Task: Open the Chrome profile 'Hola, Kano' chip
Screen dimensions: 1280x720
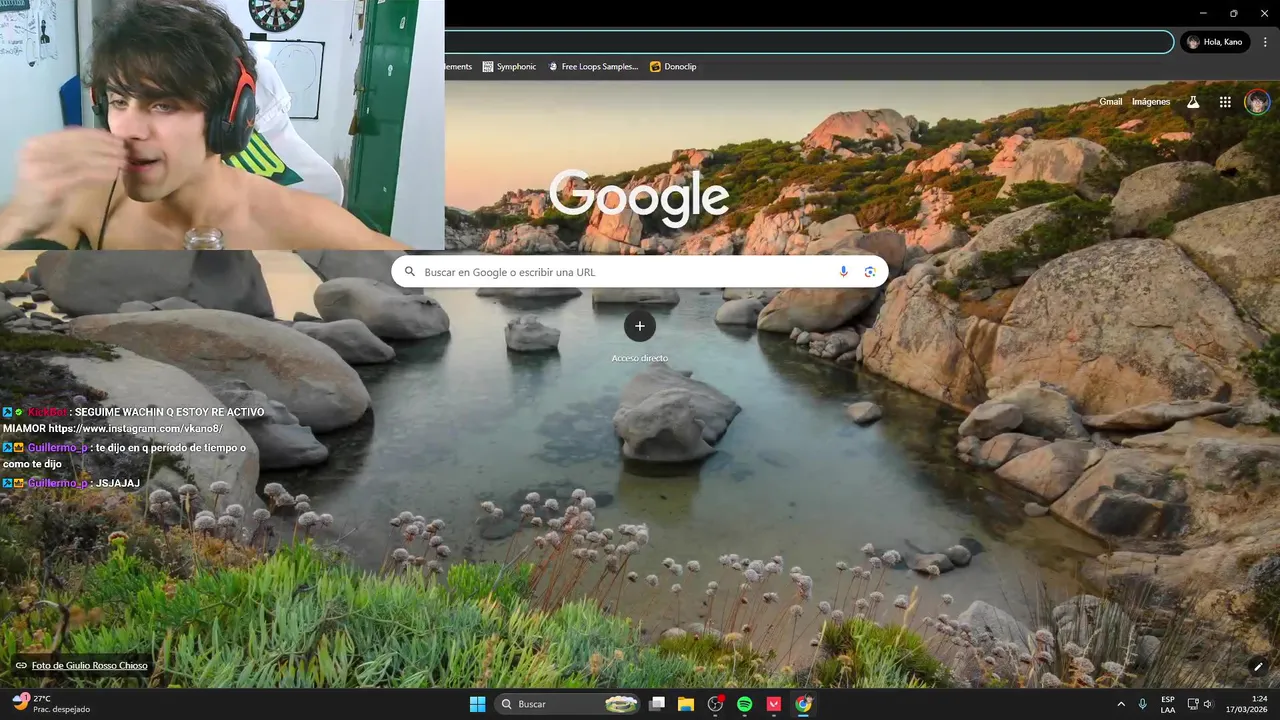Action: coord(1215,42)
